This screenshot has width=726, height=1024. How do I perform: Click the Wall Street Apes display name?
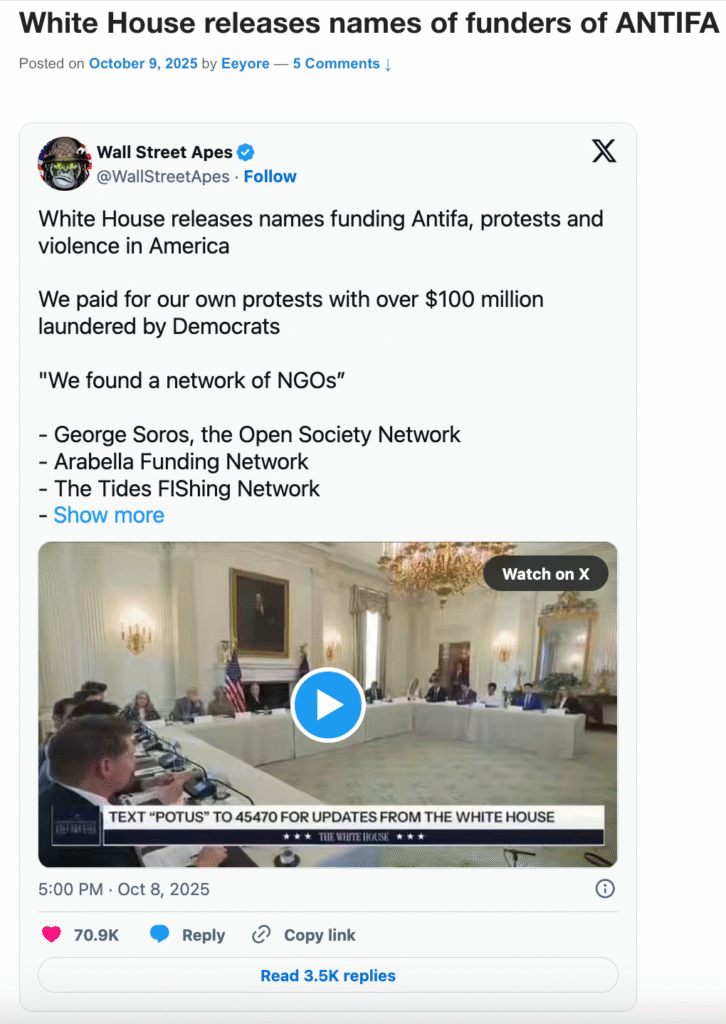[x=164, y=152]
